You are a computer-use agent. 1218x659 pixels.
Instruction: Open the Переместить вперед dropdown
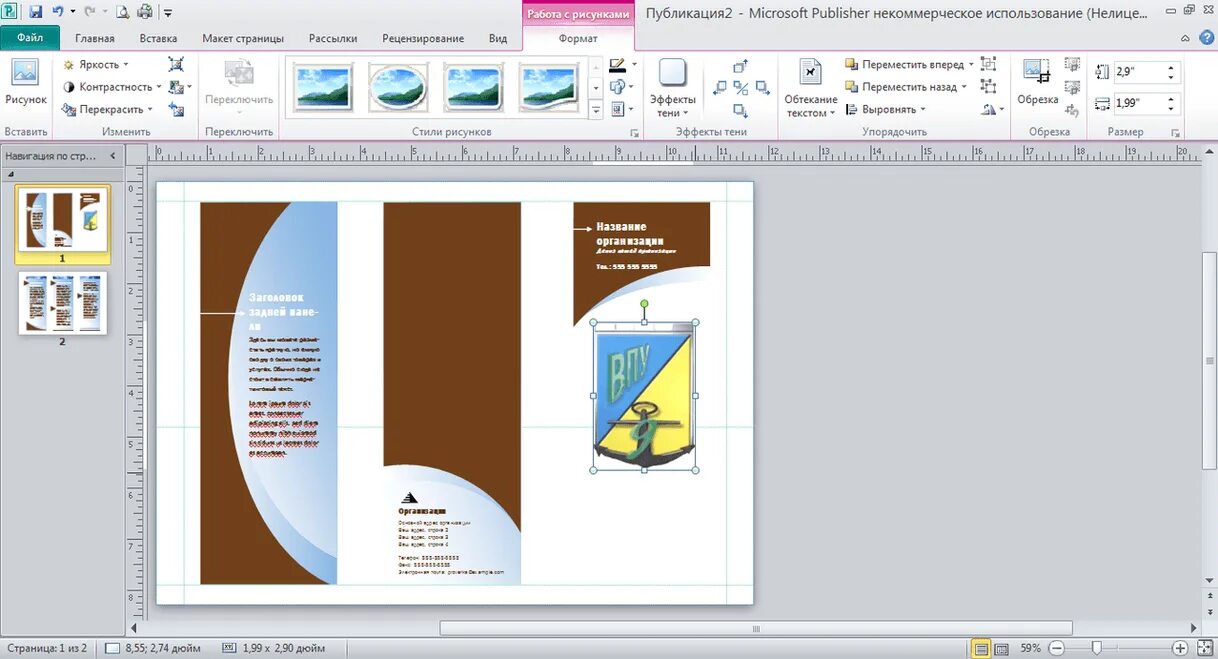(x=909, y=65)
